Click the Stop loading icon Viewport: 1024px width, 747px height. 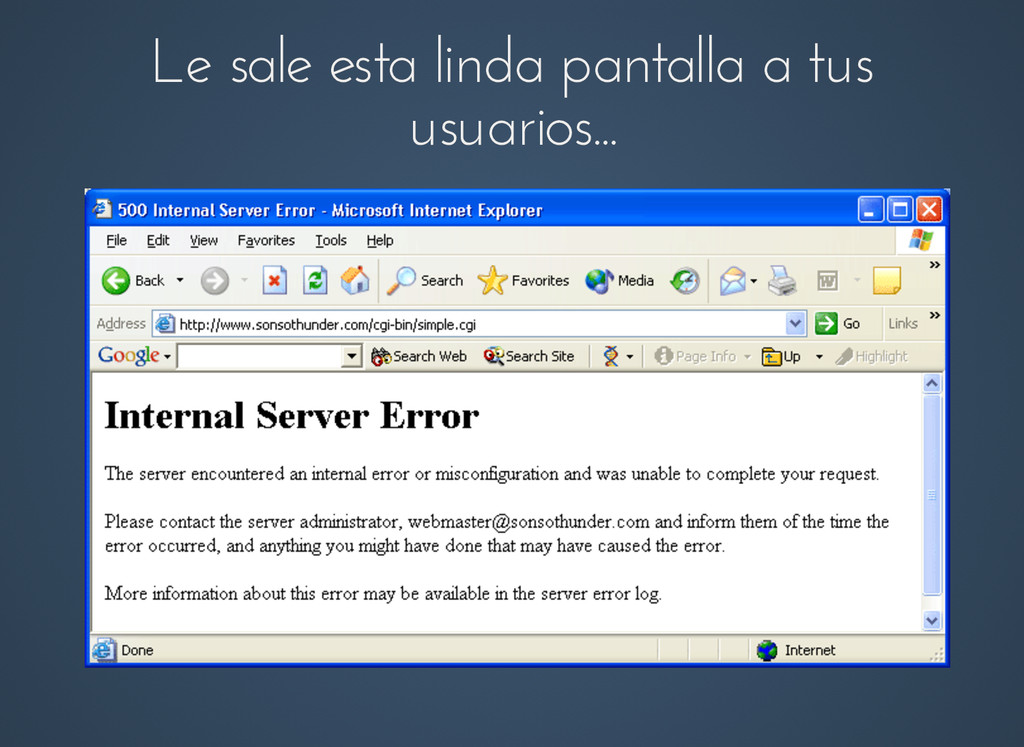[275, 281]
